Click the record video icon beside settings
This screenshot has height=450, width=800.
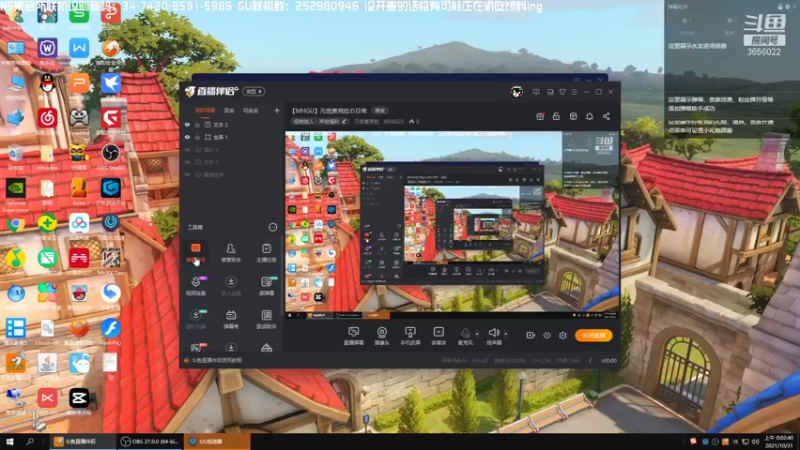point(531,335)
